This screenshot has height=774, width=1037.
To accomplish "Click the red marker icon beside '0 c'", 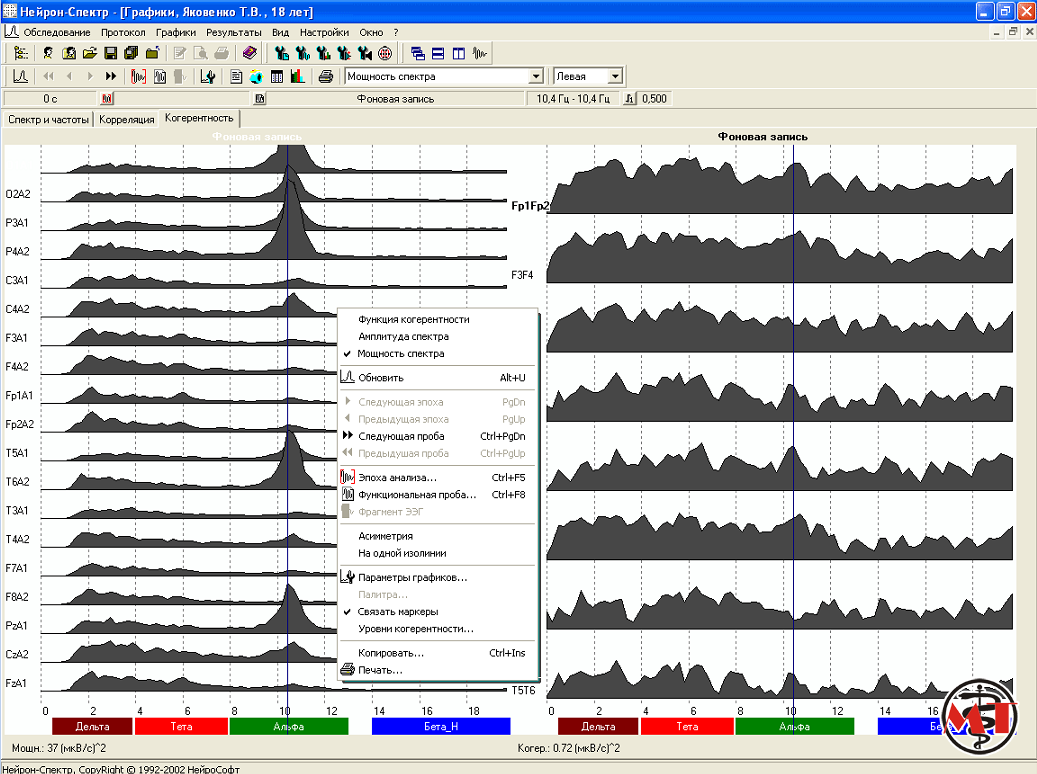I will 107,99.
